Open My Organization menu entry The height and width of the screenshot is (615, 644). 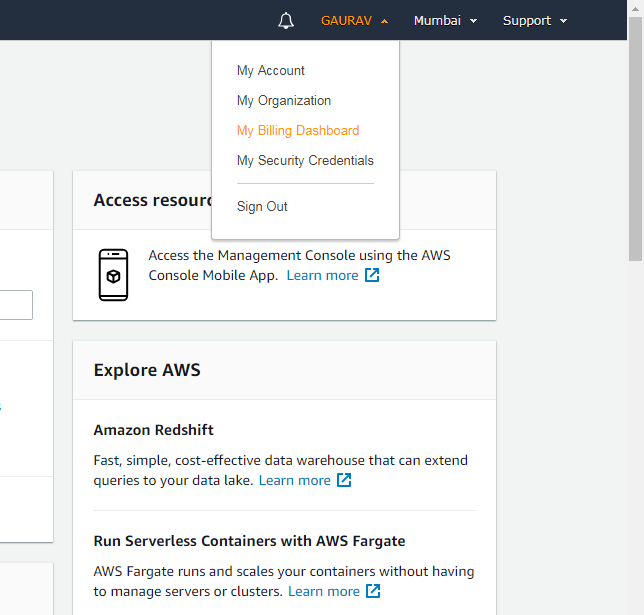point(284,101)
